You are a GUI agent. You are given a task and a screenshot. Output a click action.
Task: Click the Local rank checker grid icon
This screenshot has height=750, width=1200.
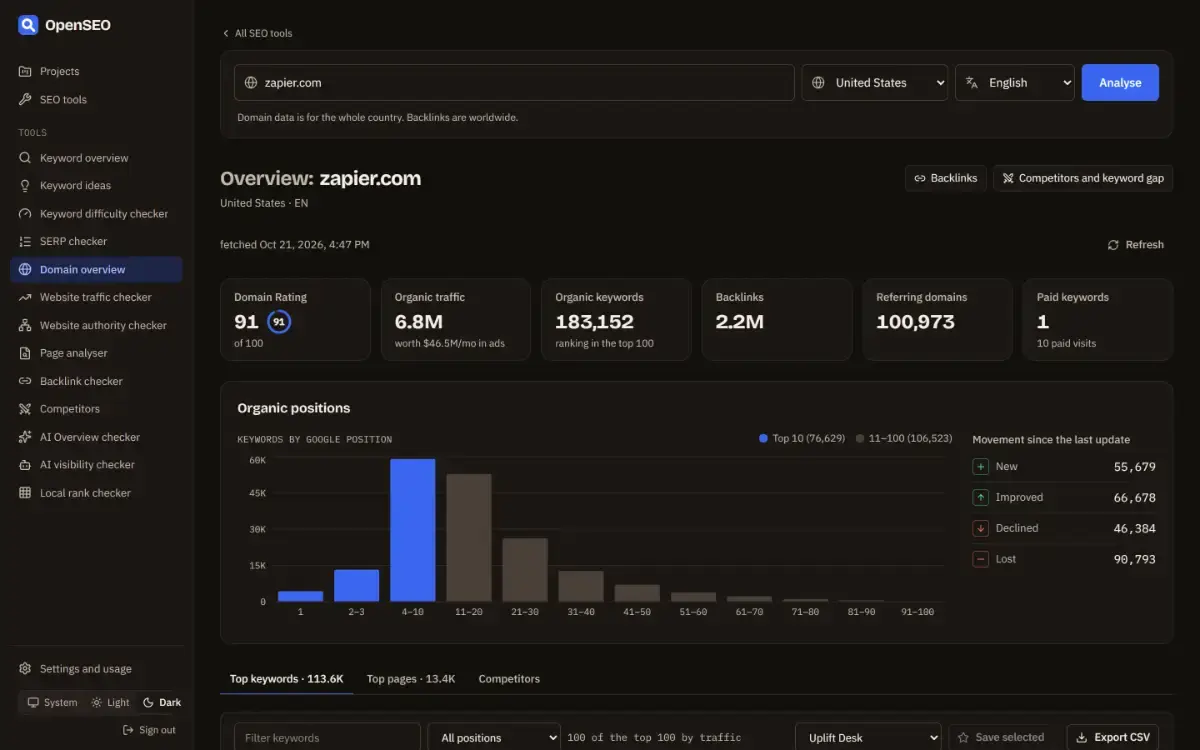(25, 493)
